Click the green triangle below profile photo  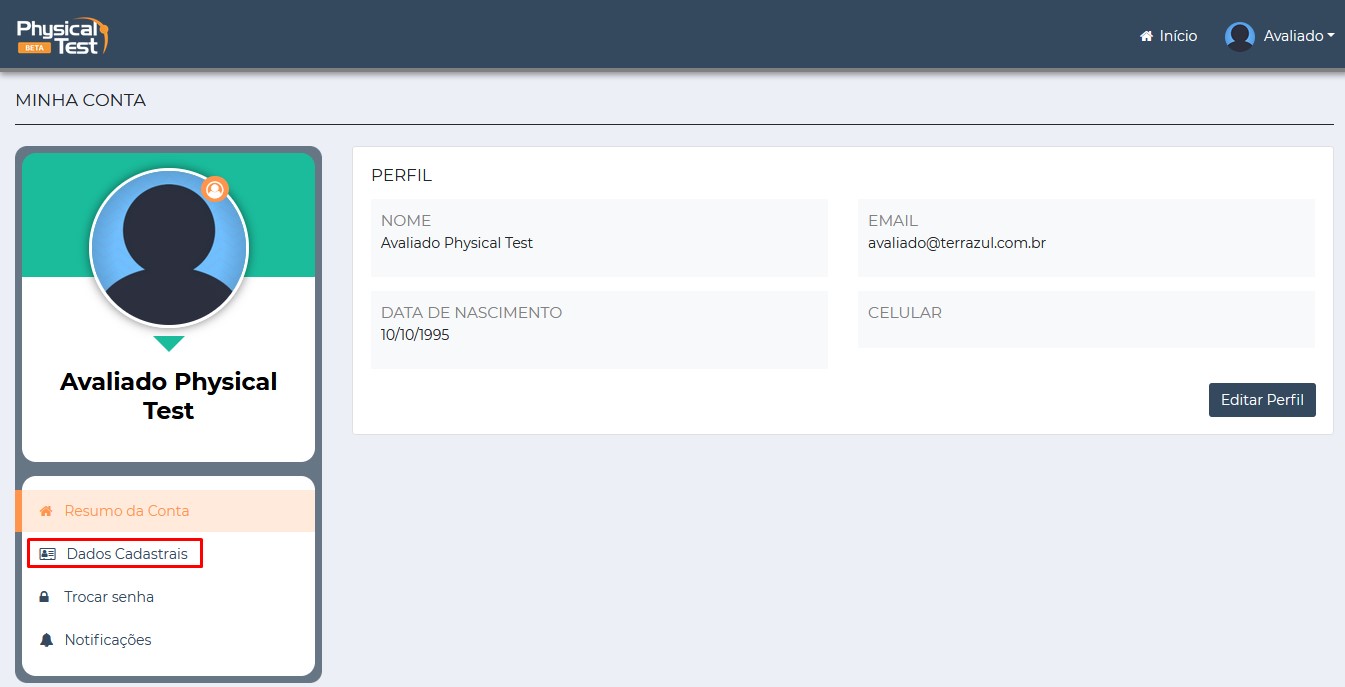[169, 343]
